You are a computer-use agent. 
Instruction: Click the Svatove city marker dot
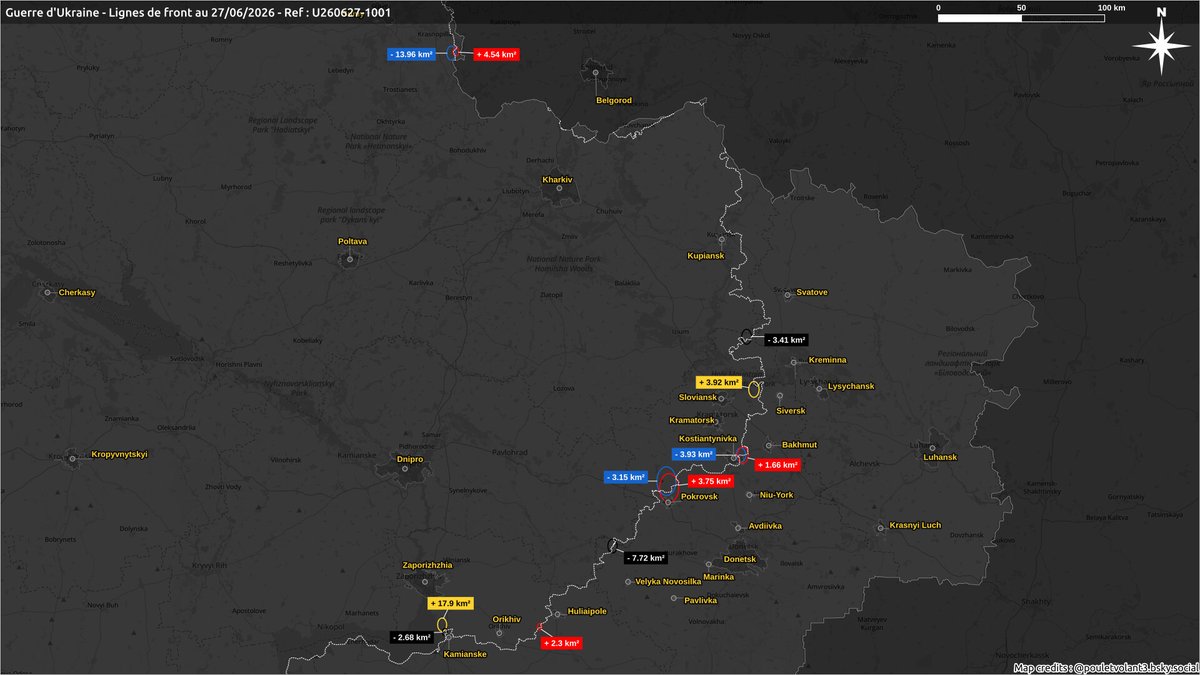tap(787, 293)
